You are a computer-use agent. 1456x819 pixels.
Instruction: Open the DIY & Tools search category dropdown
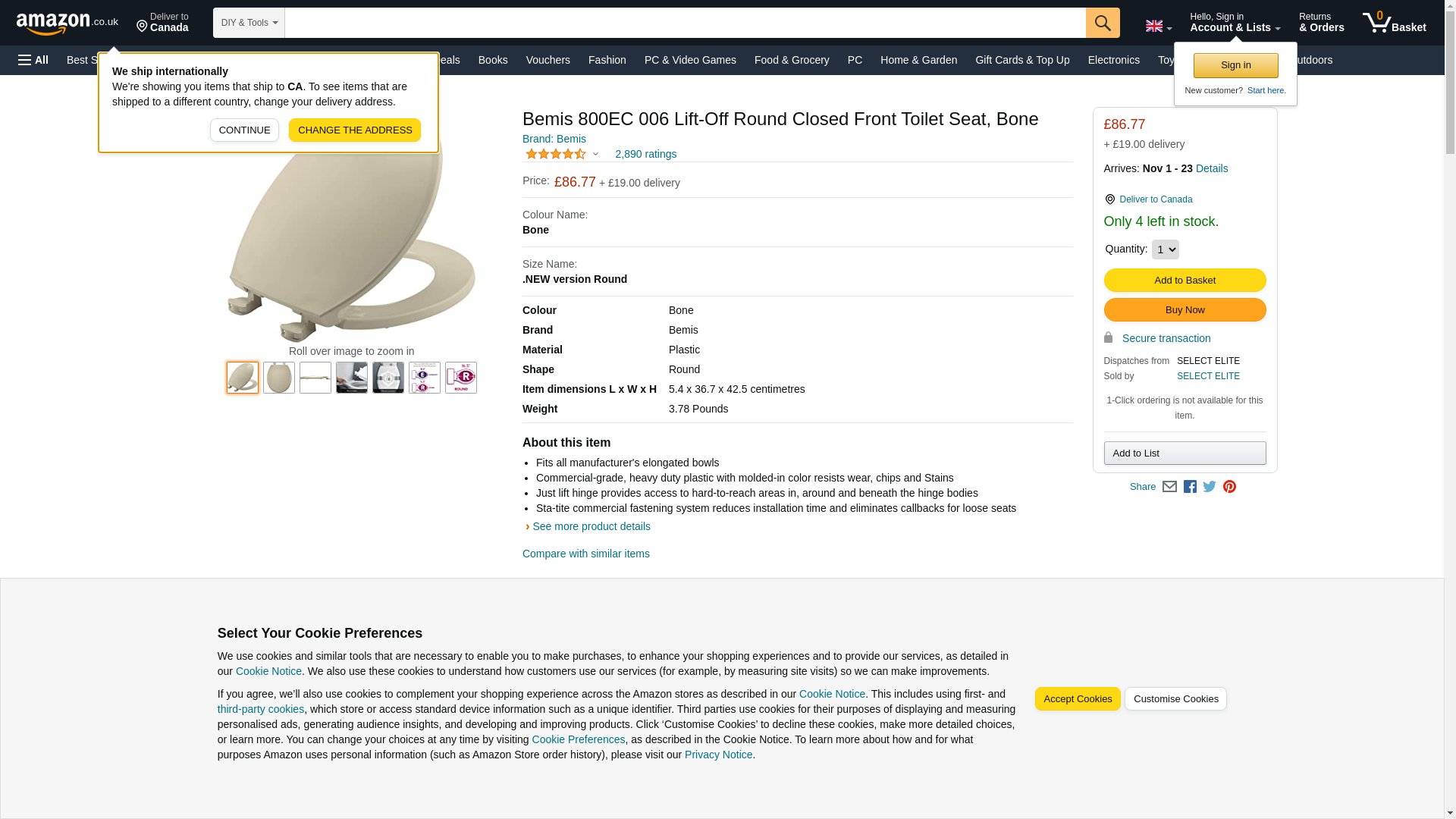(249, 23)
